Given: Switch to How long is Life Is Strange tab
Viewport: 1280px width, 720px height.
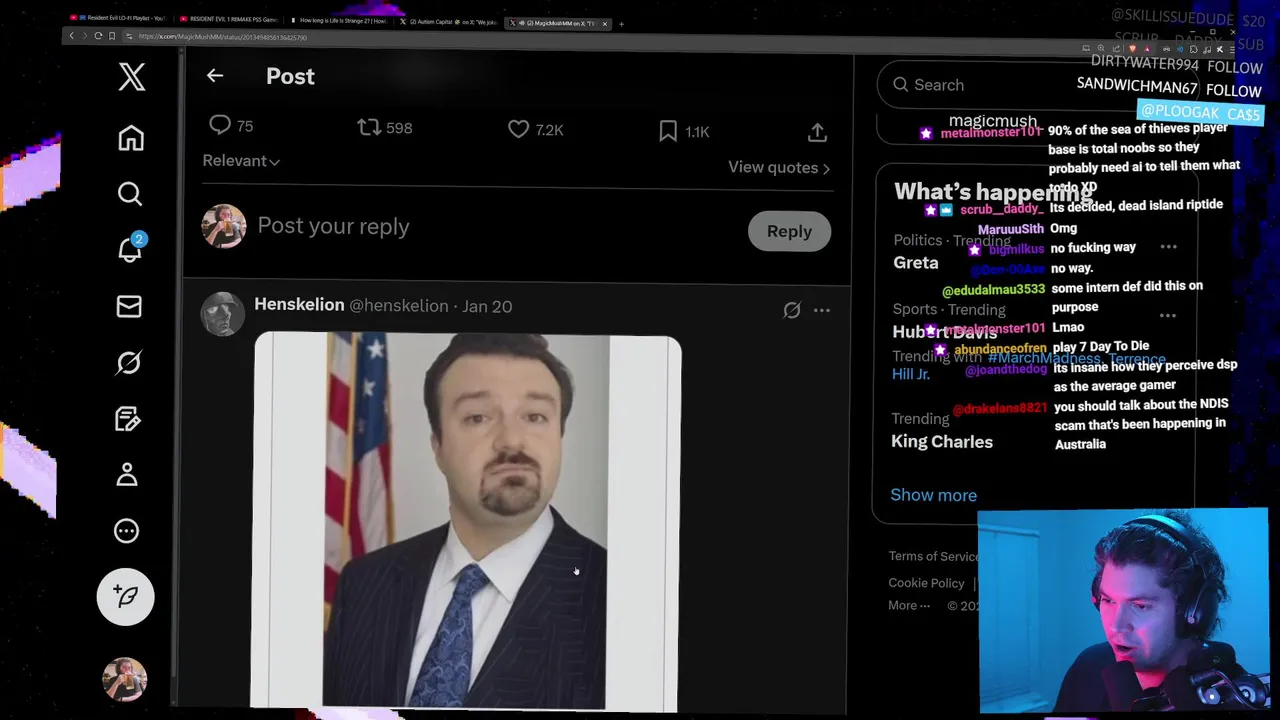Looking at the screenshot, I should click(340, 20).
